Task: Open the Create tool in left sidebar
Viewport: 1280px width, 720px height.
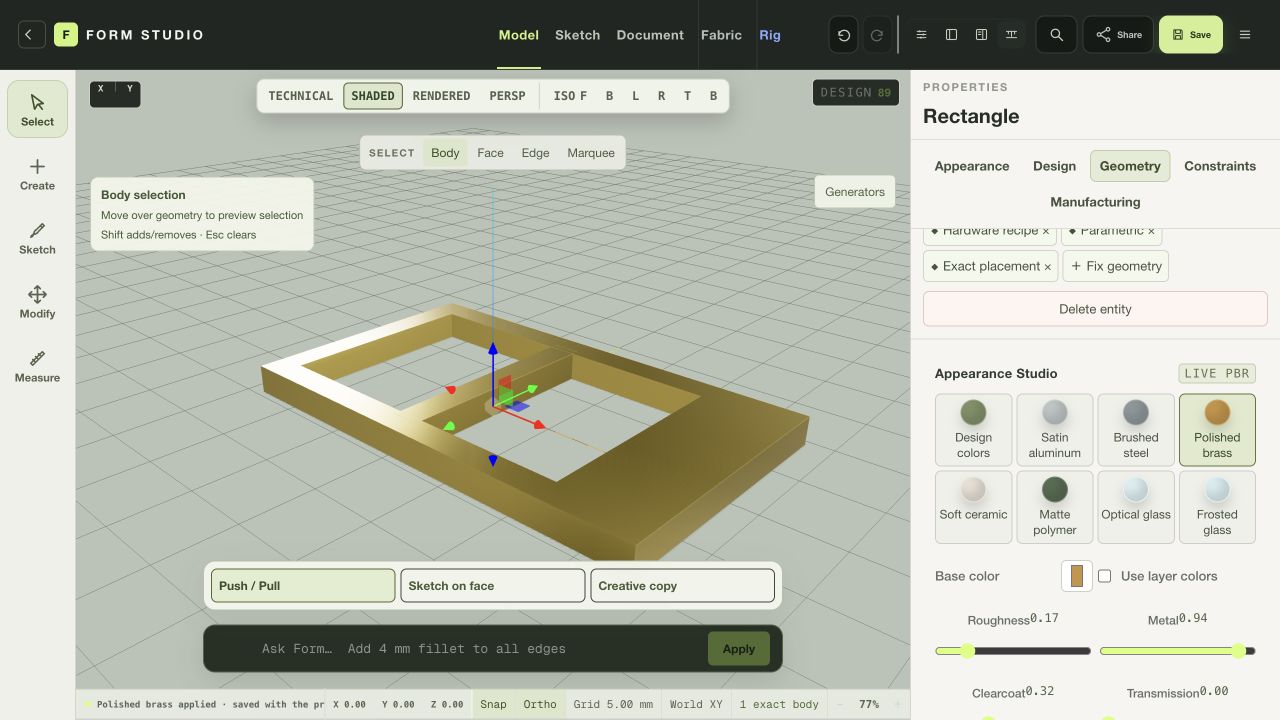Action: 38,174
